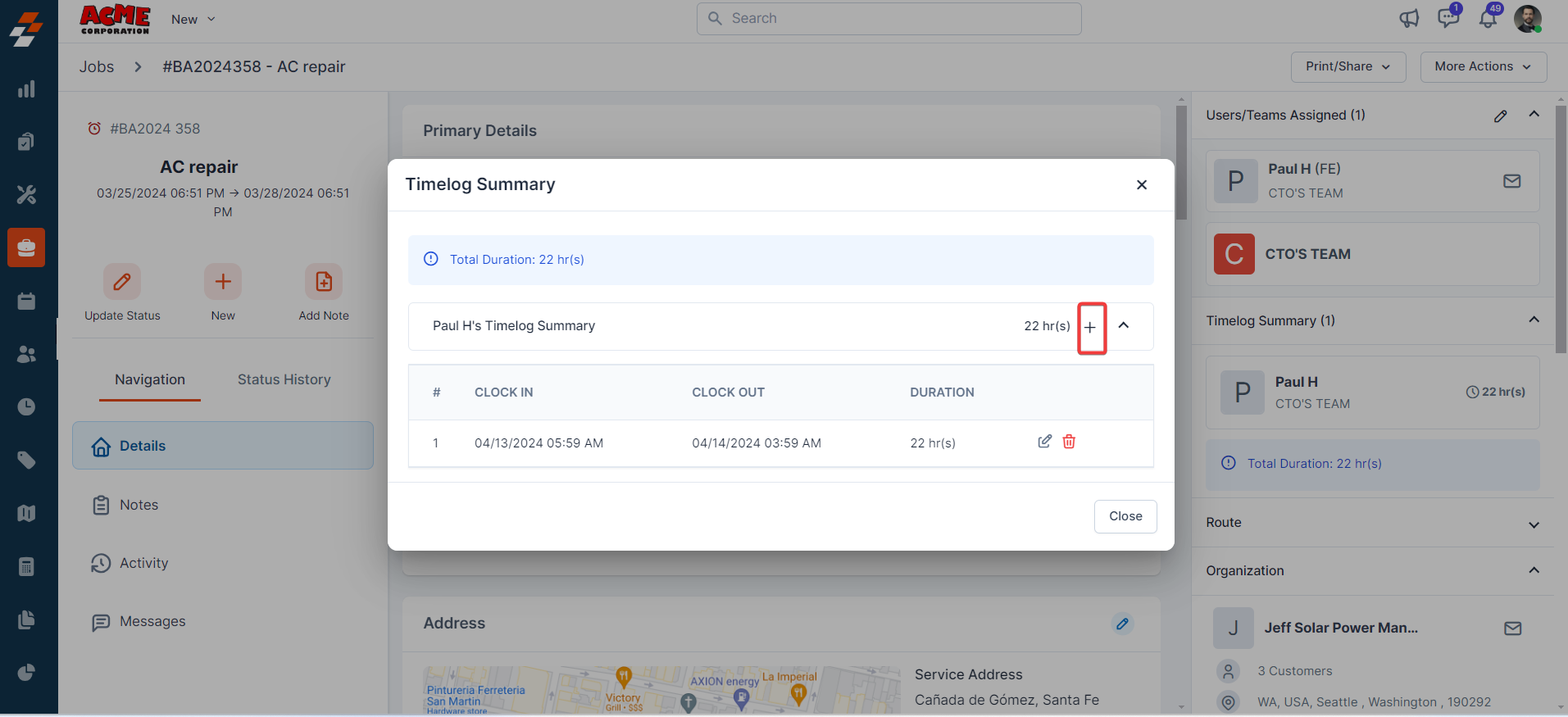Expand the Route section
Image resolution: width=1568 pixels, height=717 pixels.
point(1534,524)
